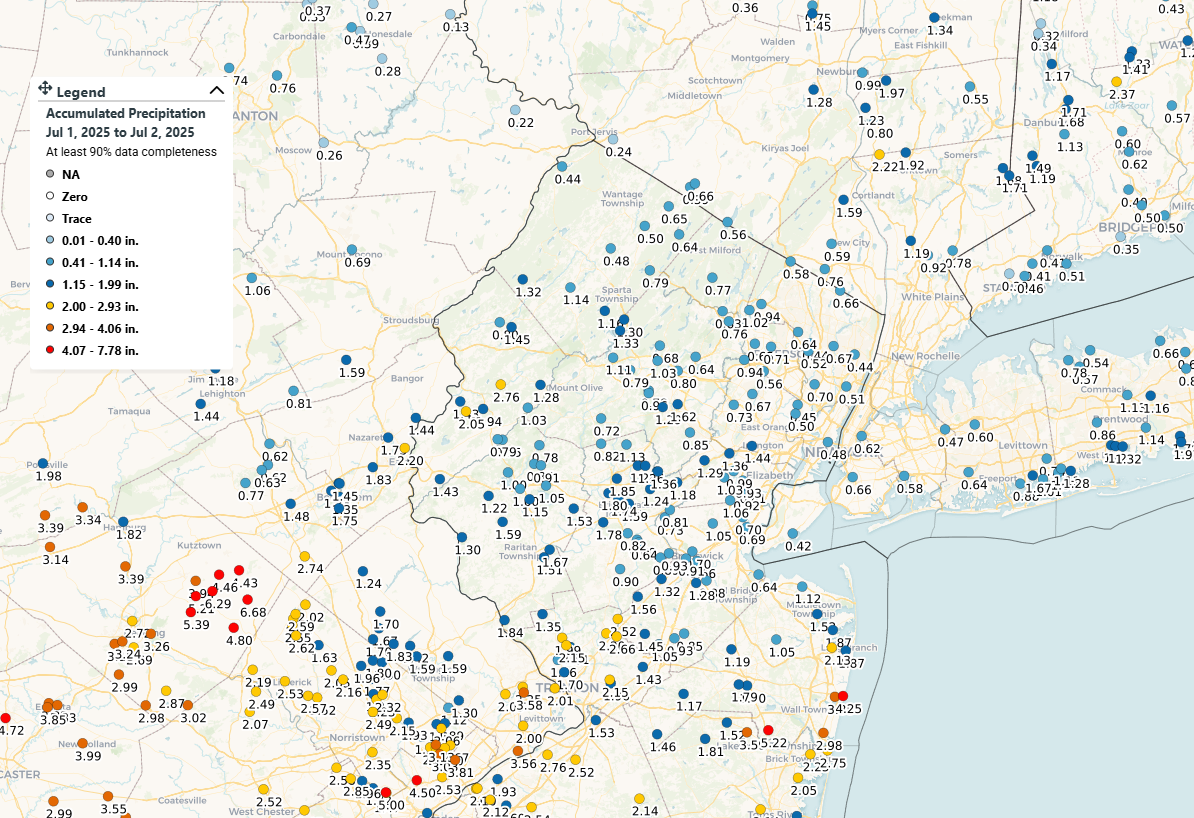Image resolution: width=1194 pixels, height=818 pixels.
Task: Click the blue station marker reading 0.72
Action: (601, 419)
